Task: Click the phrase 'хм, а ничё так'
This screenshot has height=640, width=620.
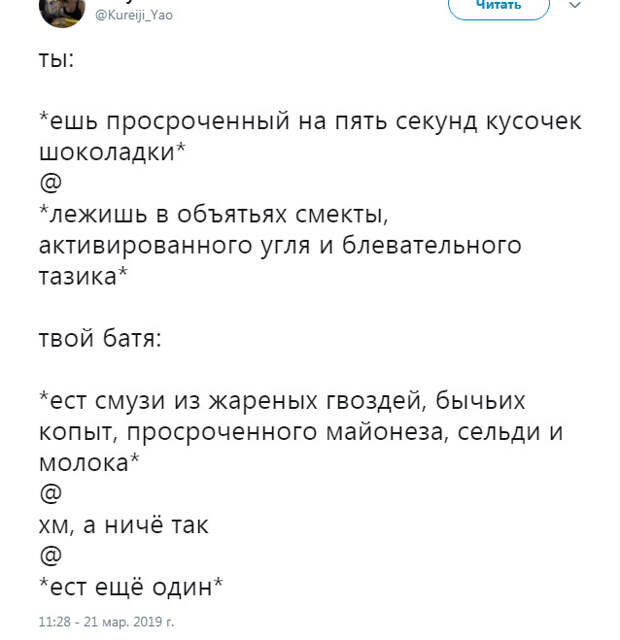Action: point(124,524)
